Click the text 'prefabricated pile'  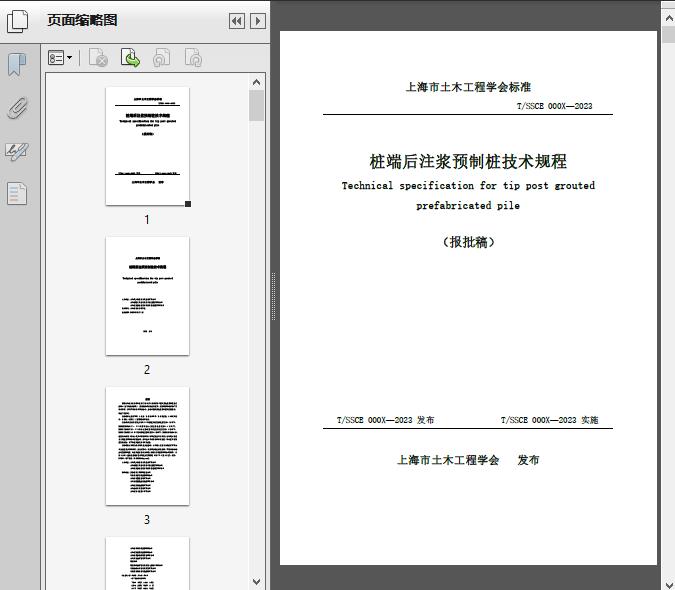[468, 206]
